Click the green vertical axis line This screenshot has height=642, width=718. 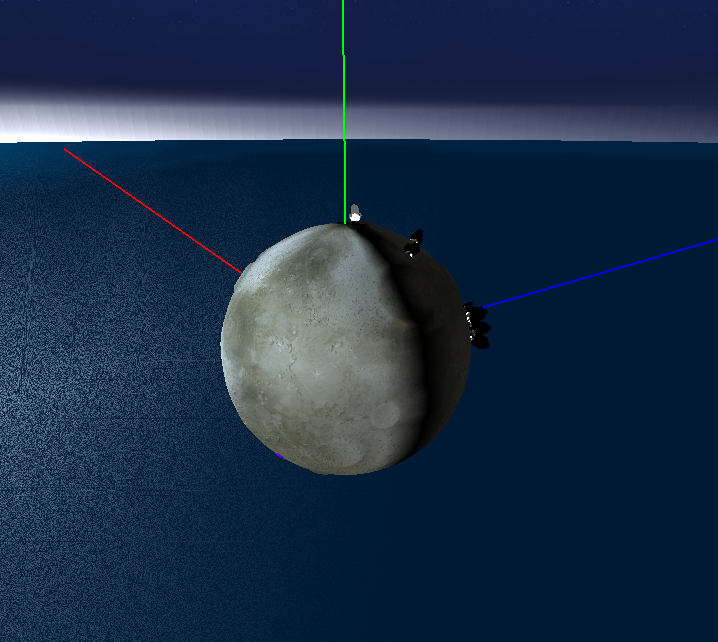click(344, 112)
